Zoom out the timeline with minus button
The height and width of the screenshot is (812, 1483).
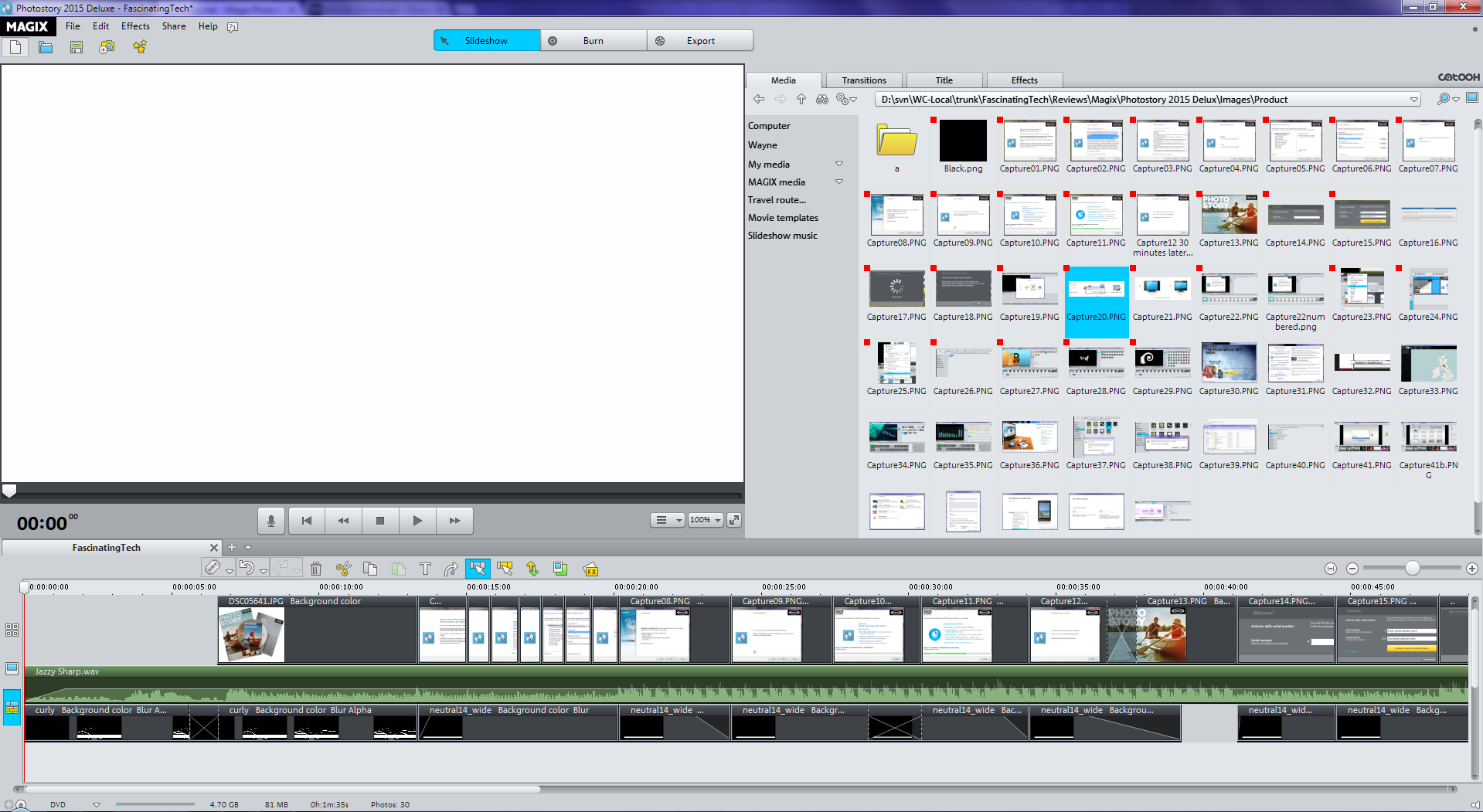coord(1352,569)
